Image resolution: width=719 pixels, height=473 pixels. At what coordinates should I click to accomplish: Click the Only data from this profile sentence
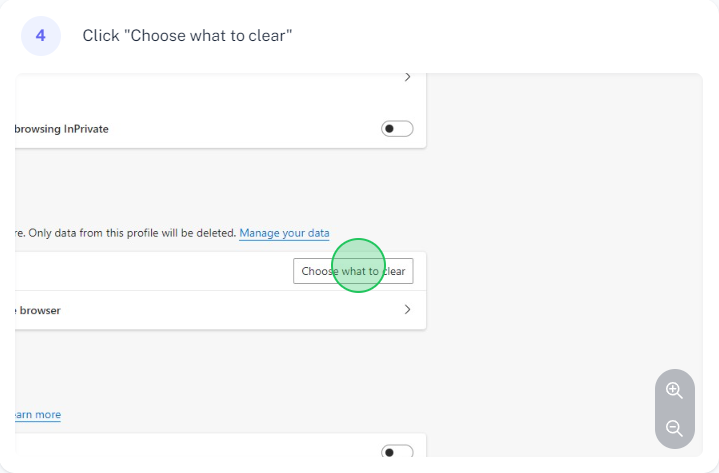[126, 233]
